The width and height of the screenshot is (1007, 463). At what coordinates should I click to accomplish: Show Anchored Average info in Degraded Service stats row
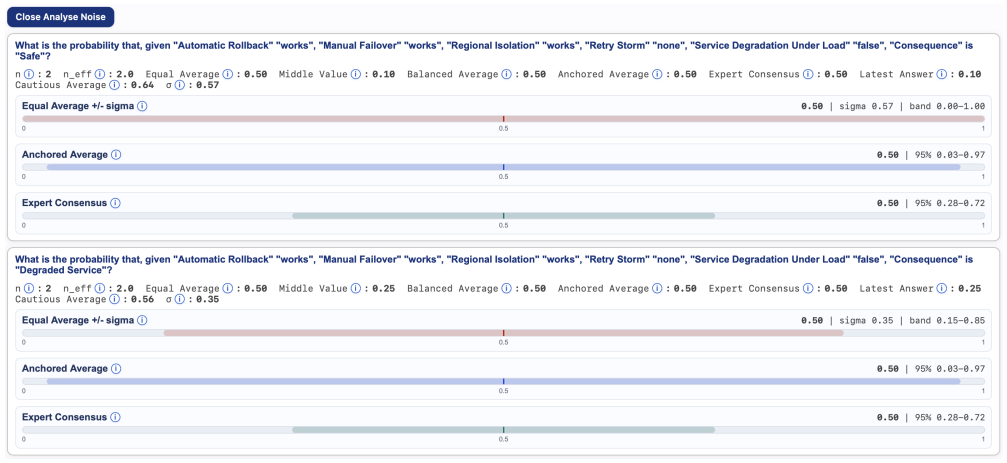[x=657, y=289]
